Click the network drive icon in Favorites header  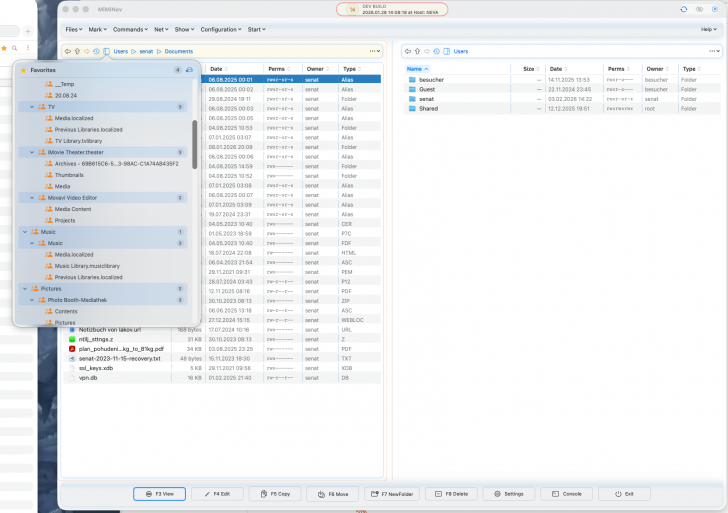[x=189, y=70]
